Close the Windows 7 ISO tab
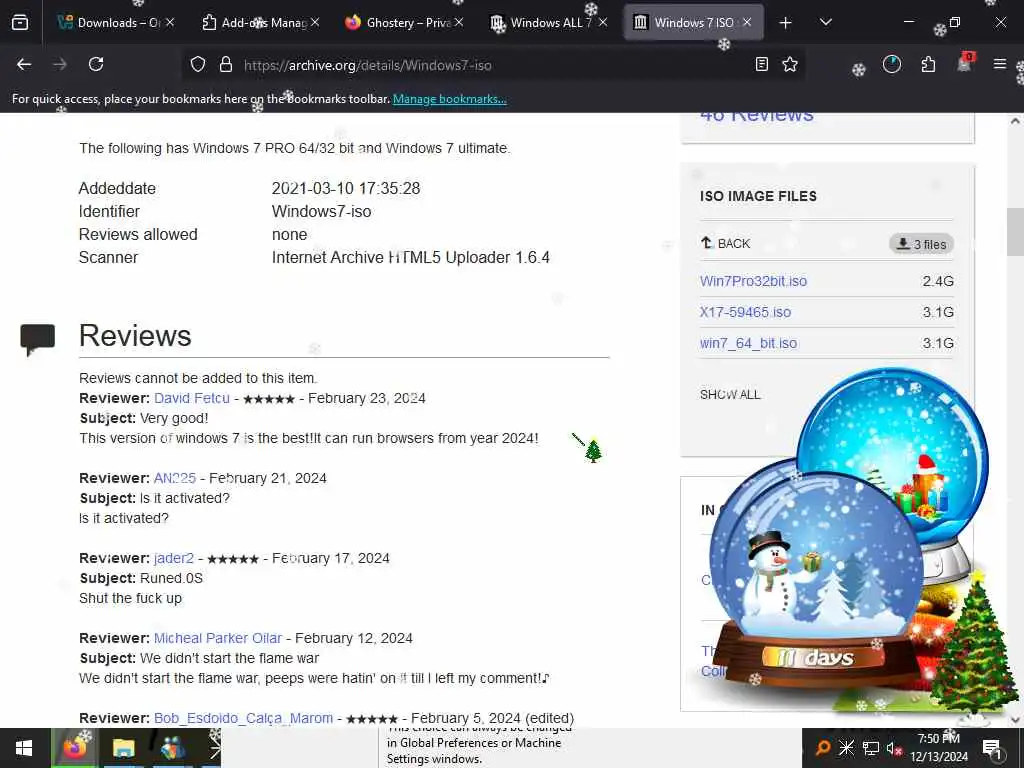Viewport: 1024px width, 768px height. (x=747, y=22)
